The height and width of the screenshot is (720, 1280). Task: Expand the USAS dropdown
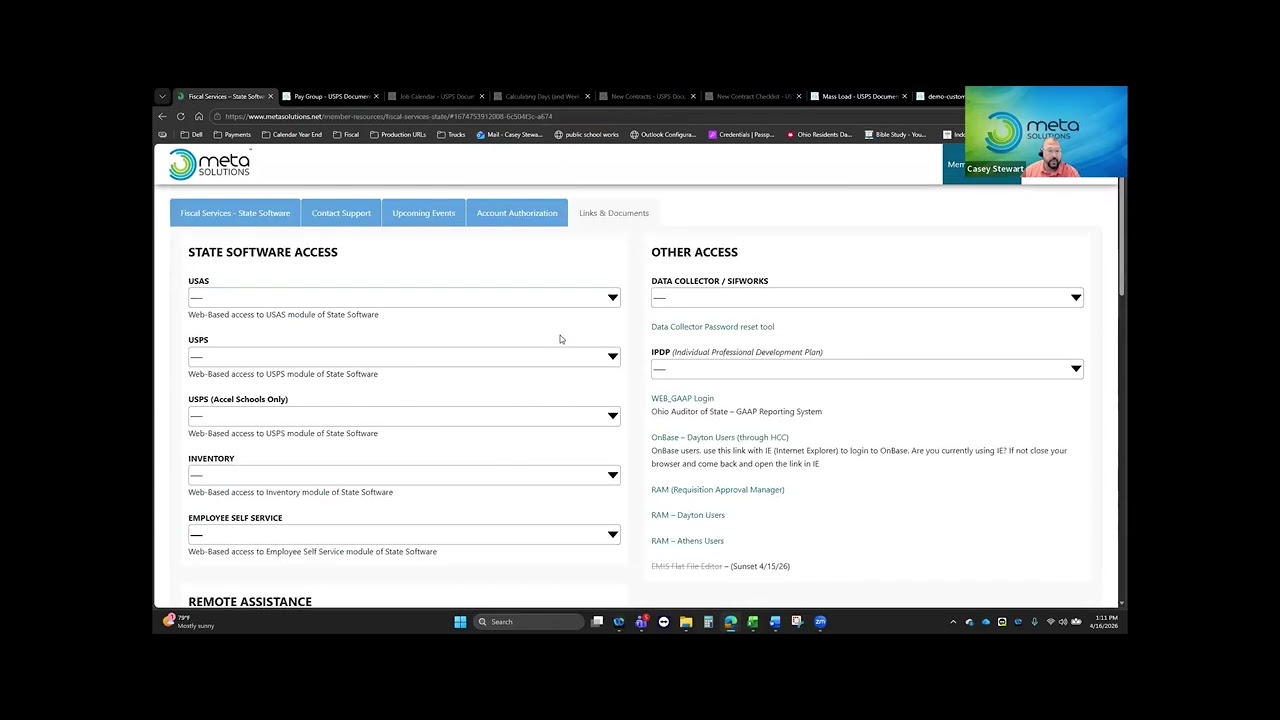click(404, 298)
